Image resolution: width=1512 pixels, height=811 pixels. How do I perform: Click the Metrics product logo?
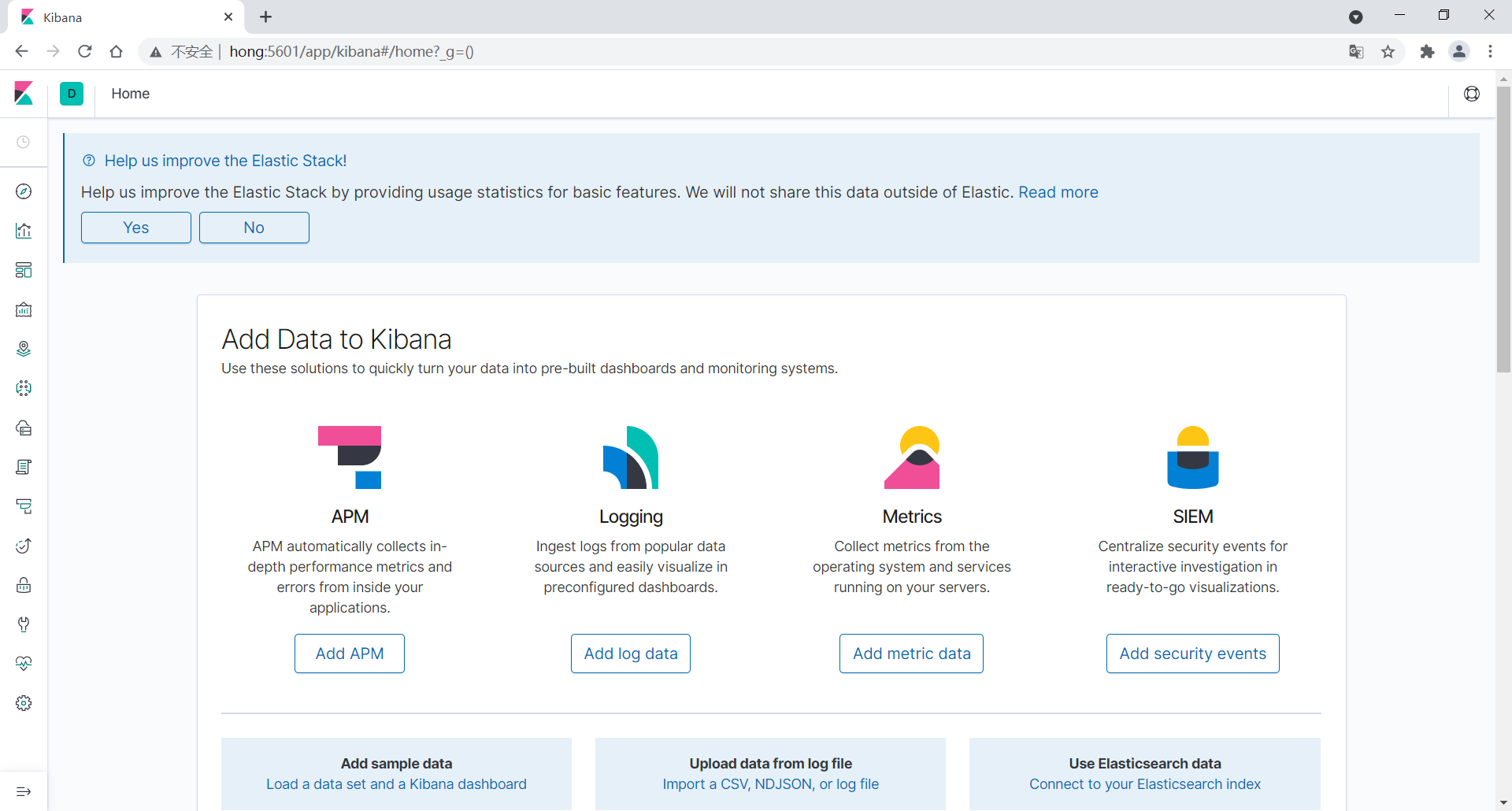pos(912,457)
